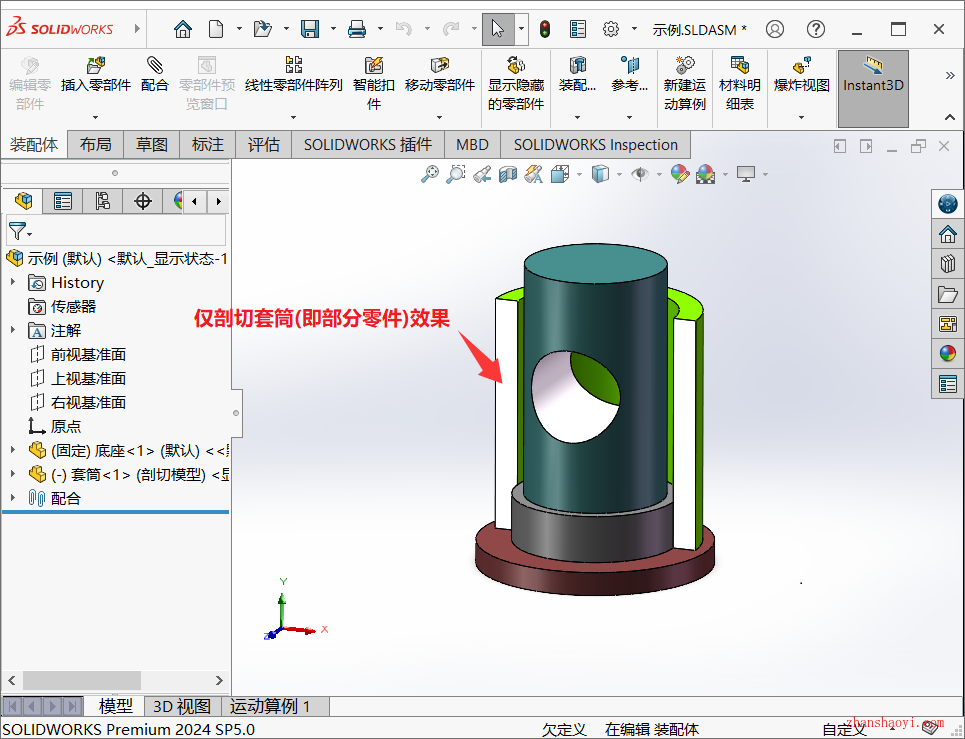Screen dimensions: 965x739
Task: Open dropdown under 爆炸视图
Action: click(801, 117)
